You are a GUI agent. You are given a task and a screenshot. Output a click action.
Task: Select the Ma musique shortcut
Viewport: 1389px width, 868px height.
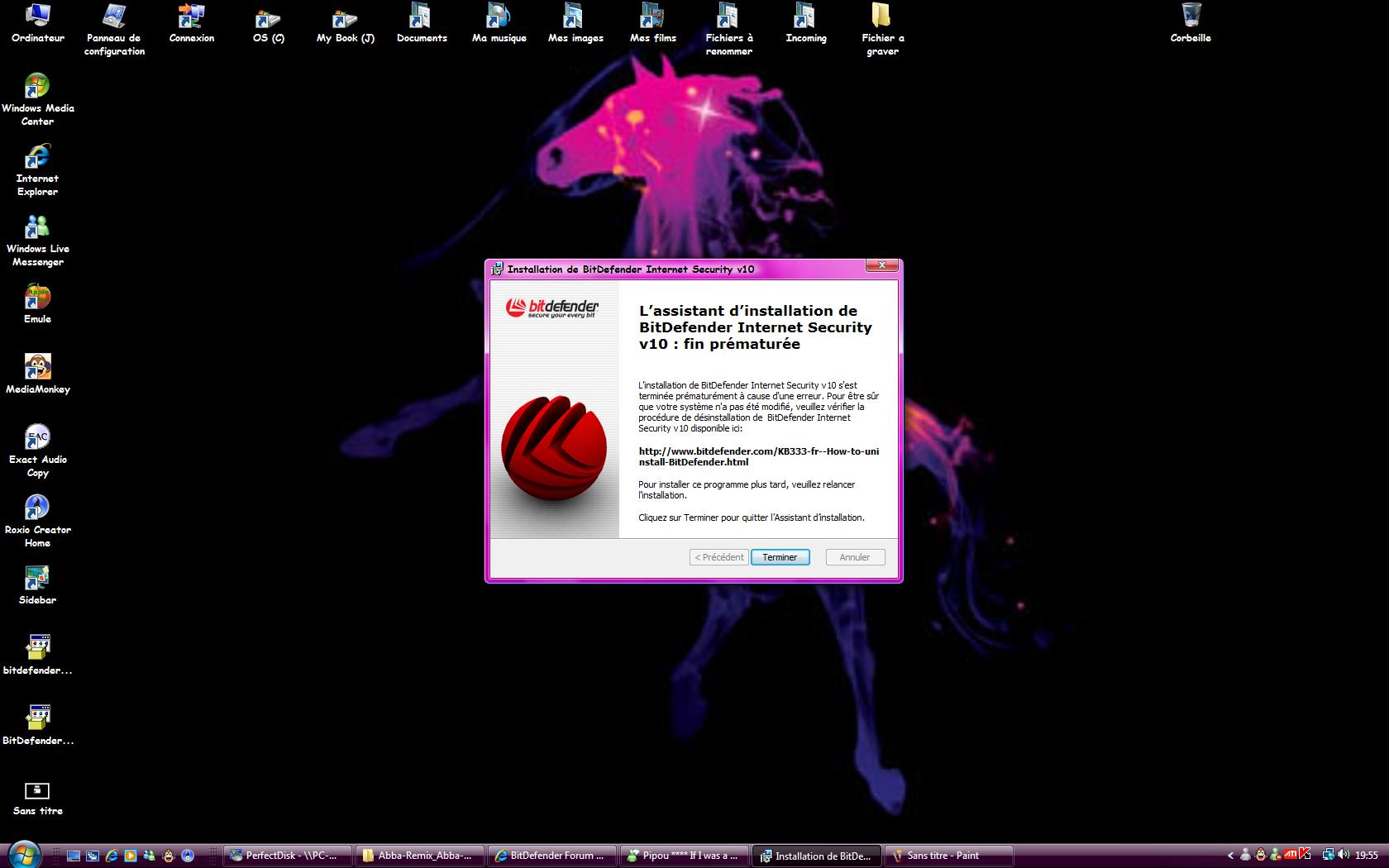tap(499, 23)
